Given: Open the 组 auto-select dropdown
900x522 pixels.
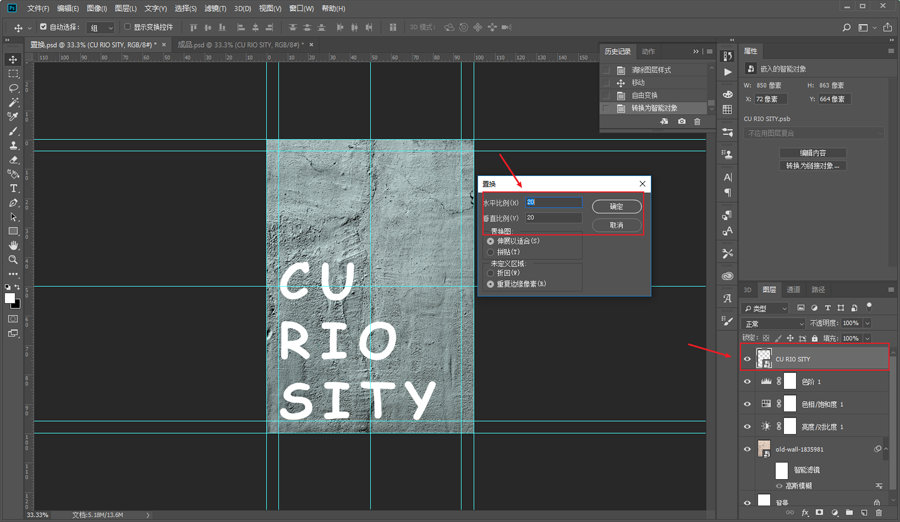Looking at the screenshot, I should pos(100,28).
